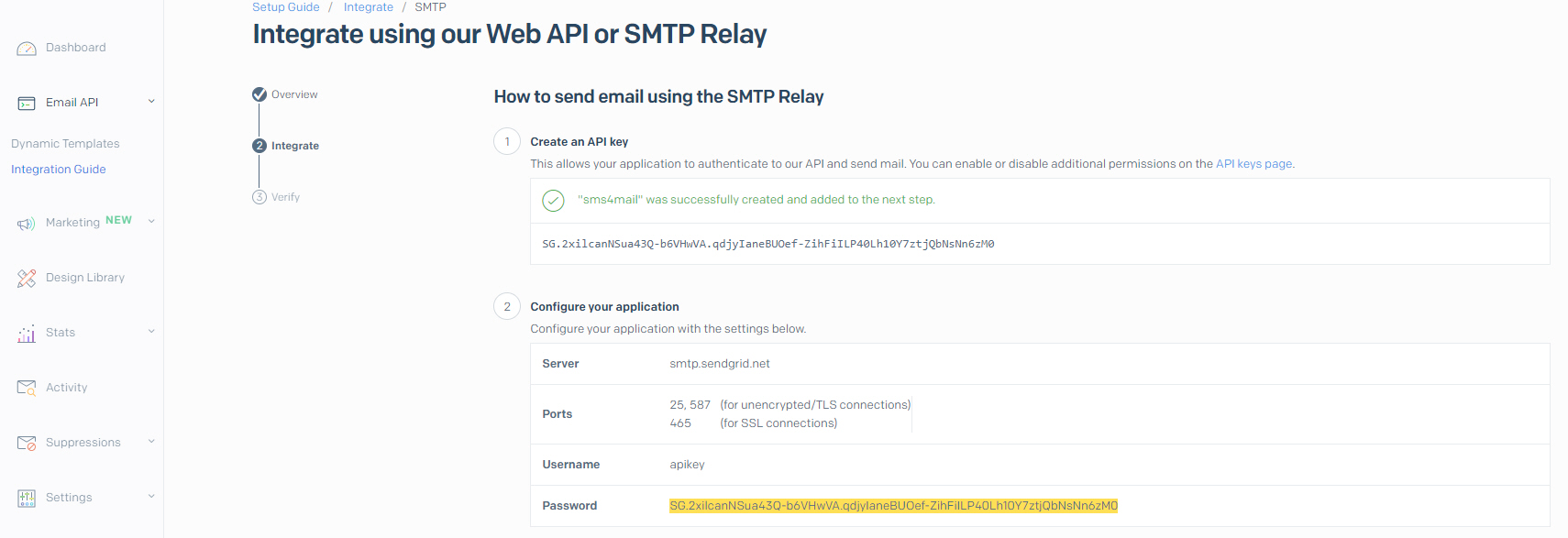Click the highlighted Password API key value
The image size is (1568, 538).
tap(893, 506)
